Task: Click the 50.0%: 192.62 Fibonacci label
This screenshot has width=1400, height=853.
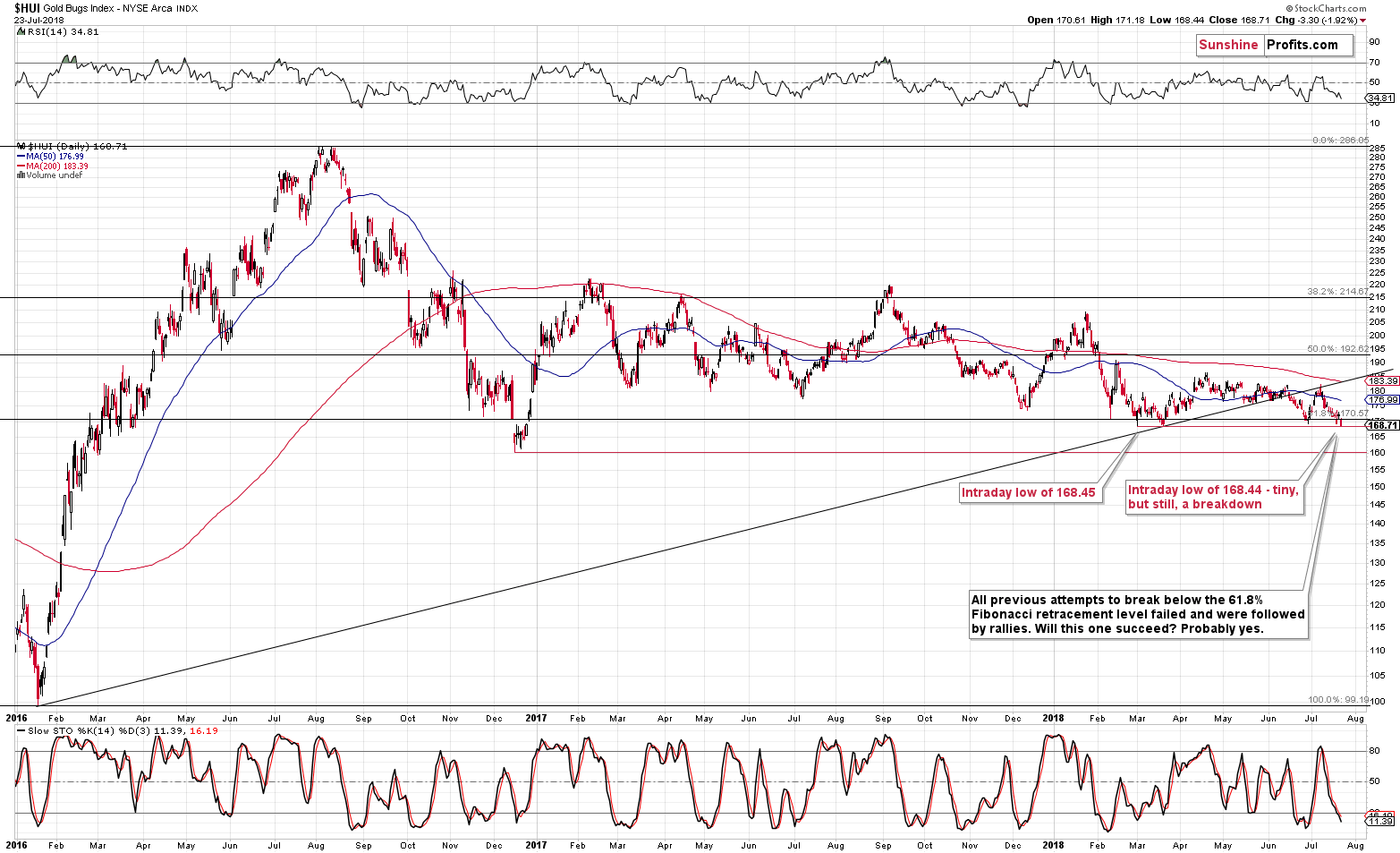Action: pos(1338,349)
